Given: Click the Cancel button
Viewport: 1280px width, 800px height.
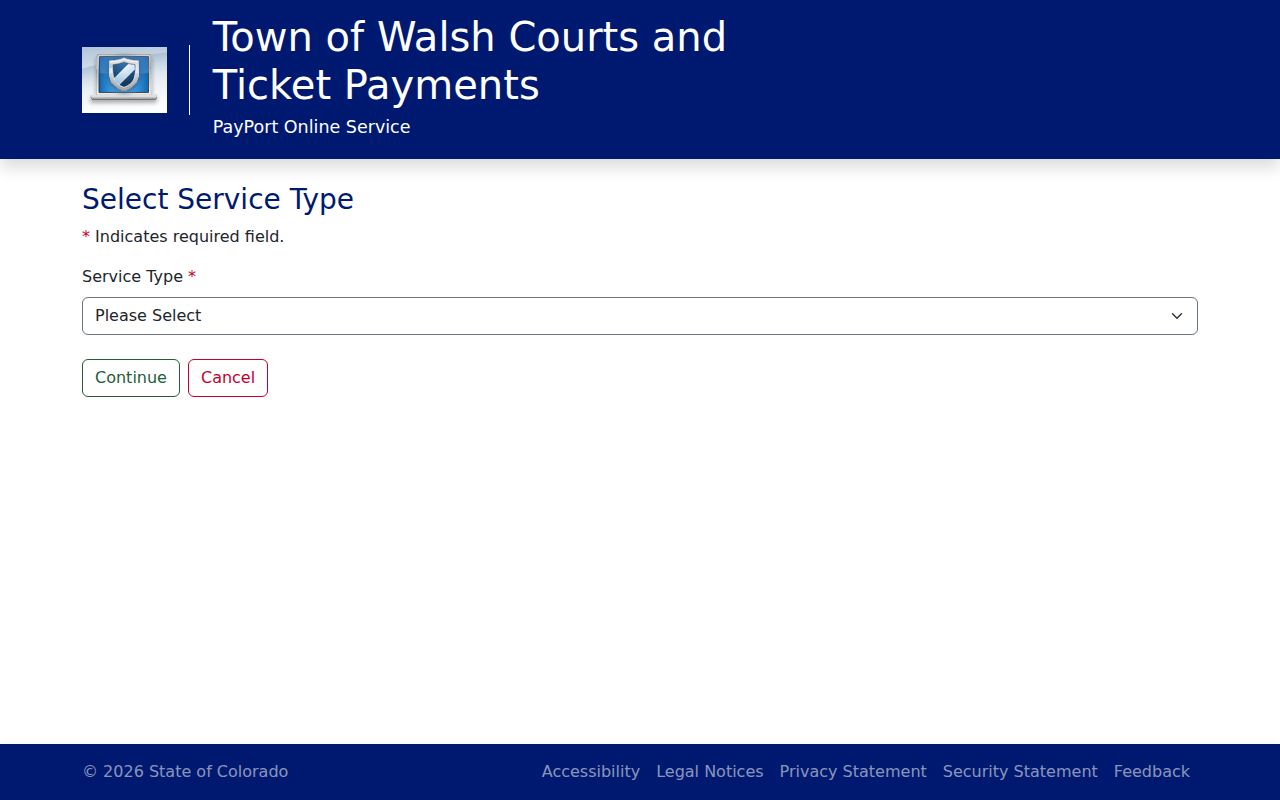Looking at the screenshot, I should (228, 378).
